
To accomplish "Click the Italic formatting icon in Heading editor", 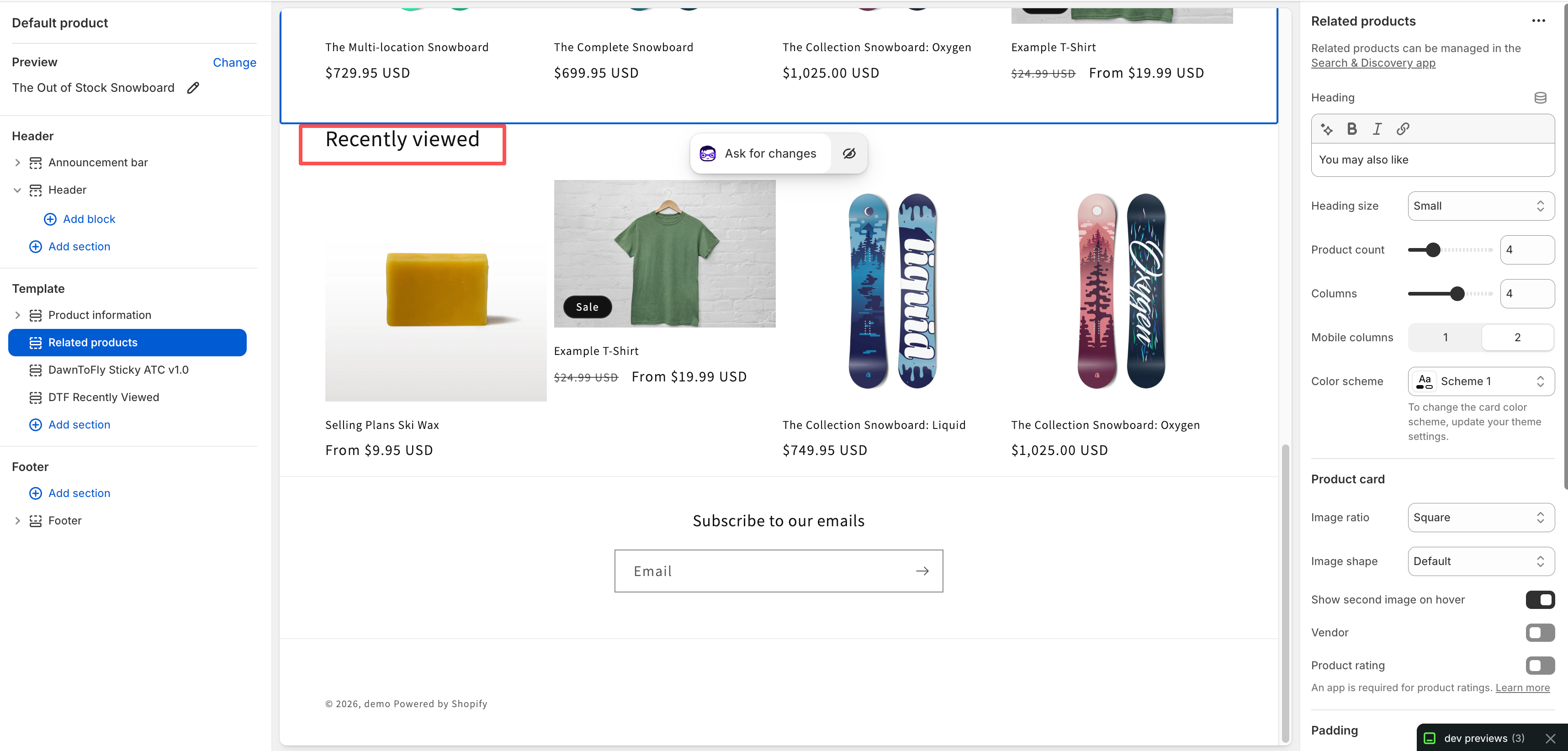I will [x=1377, y=128].
